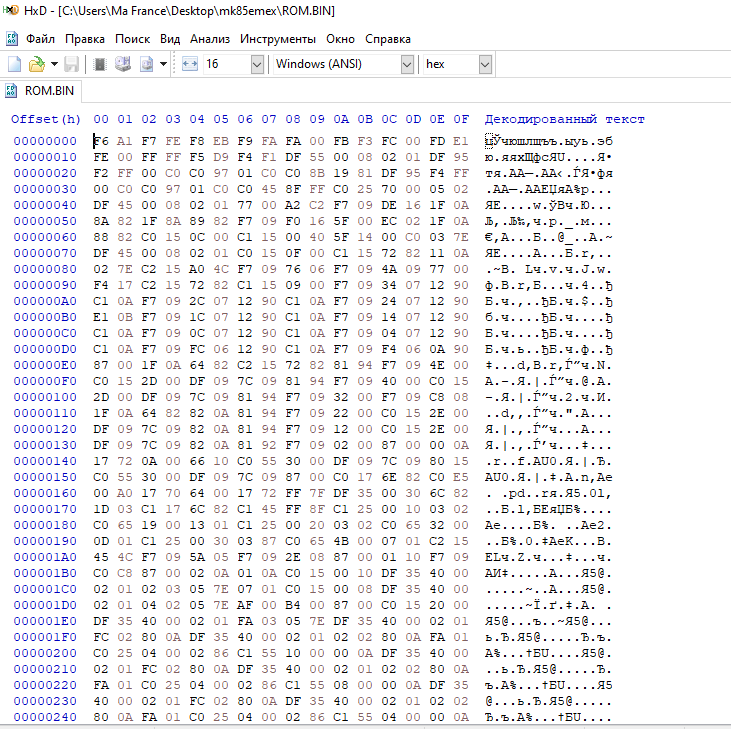Click the Offset(h) column header
731x729 pixels.
[46, 119]
